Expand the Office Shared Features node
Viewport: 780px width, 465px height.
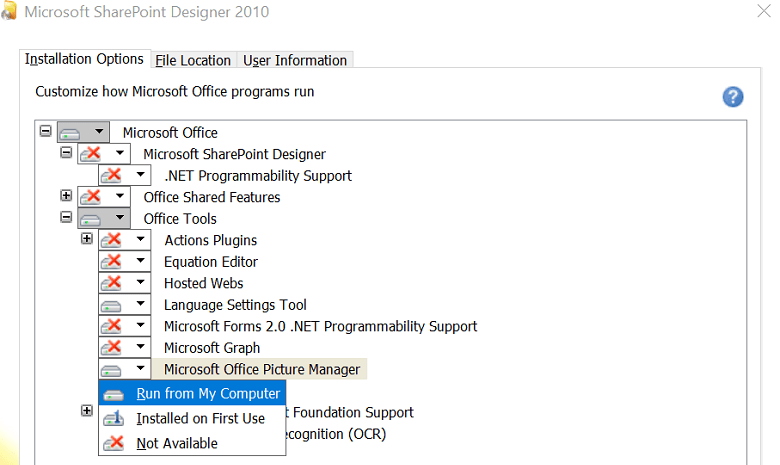pyautogui.click(x=66, y=196)
